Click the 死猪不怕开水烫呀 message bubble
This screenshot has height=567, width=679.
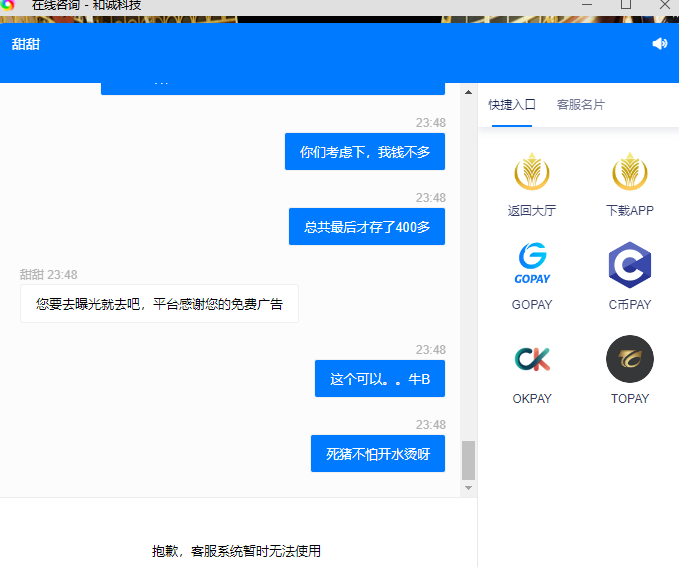[x=378, y=454]
